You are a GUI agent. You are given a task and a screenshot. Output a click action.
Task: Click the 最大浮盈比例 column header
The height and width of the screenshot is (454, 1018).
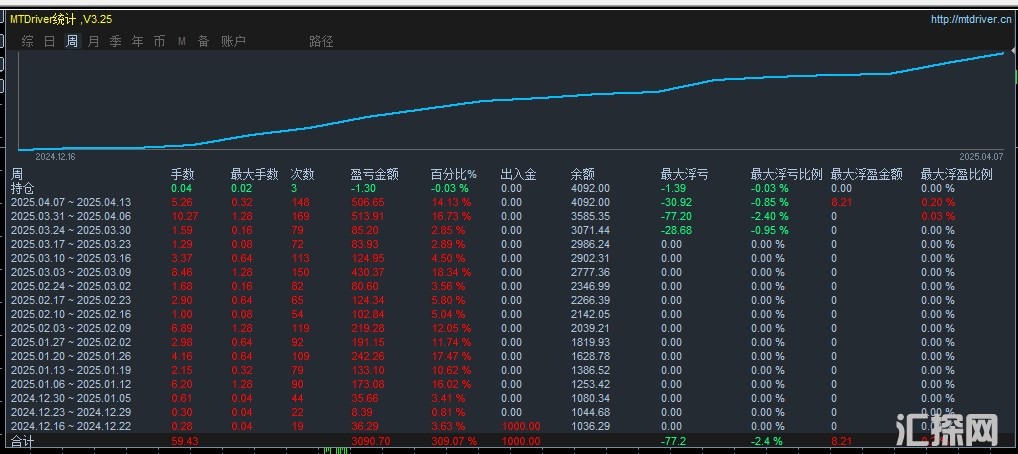click(957, 174)
